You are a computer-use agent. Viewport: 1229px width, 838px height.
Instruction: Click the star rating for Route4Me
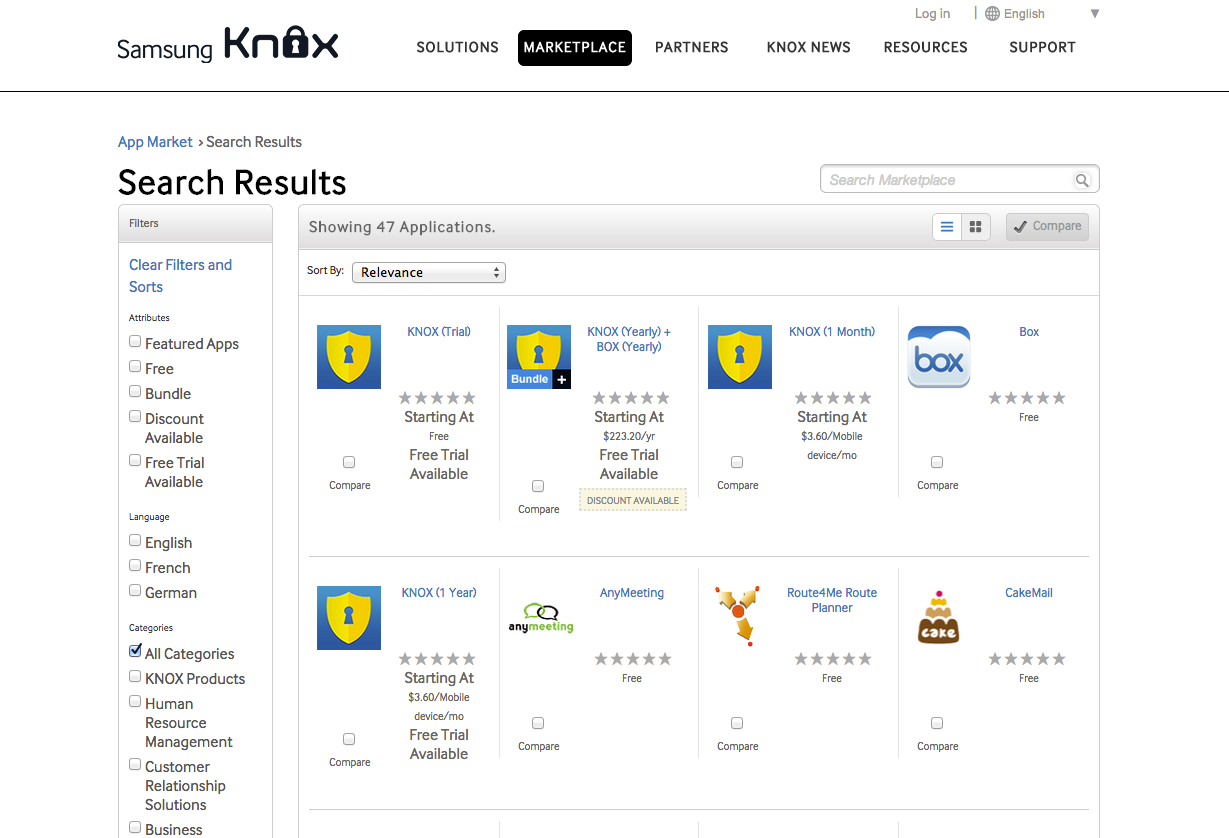click(x=833, y=659)
